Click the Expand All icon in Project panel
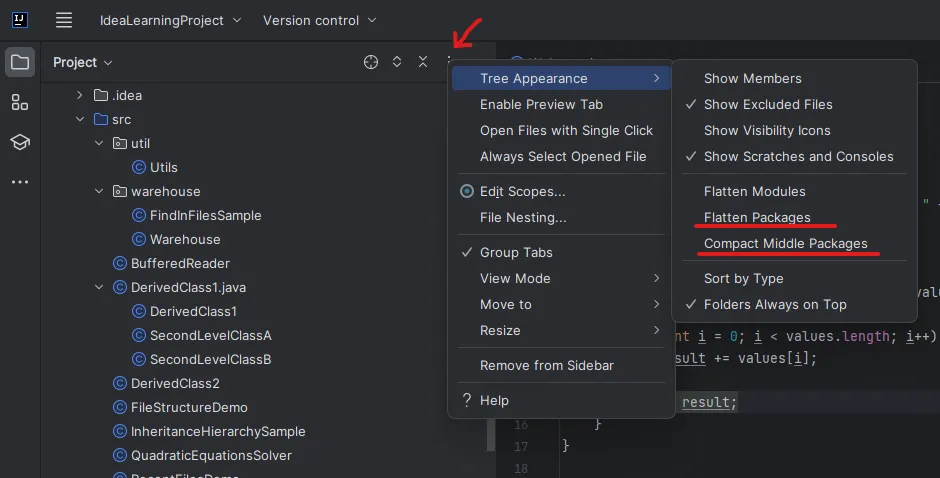 pyautogui.click(x=397, y=62)
